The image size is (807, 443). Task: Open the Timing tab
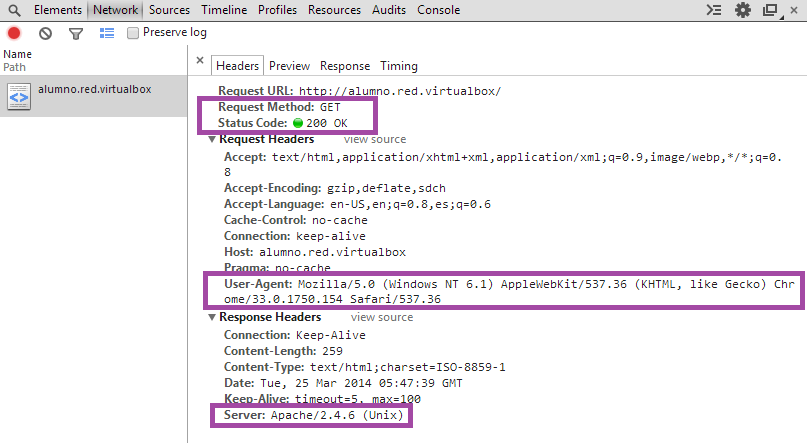[398, 66]
